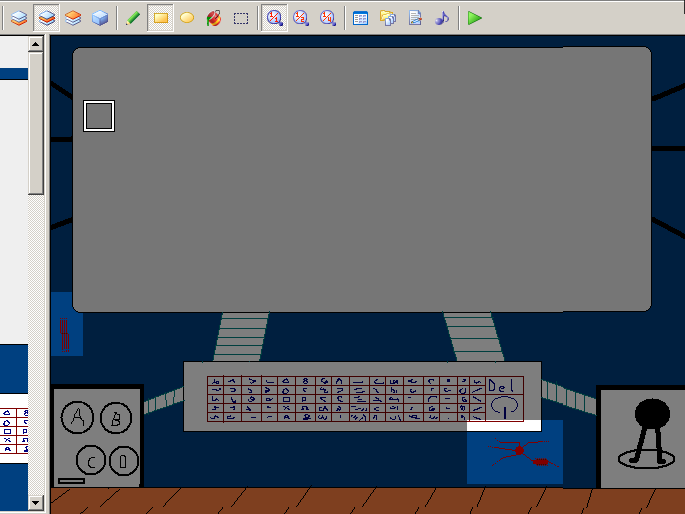Select the green pencil draw tool

click(133, 18)
